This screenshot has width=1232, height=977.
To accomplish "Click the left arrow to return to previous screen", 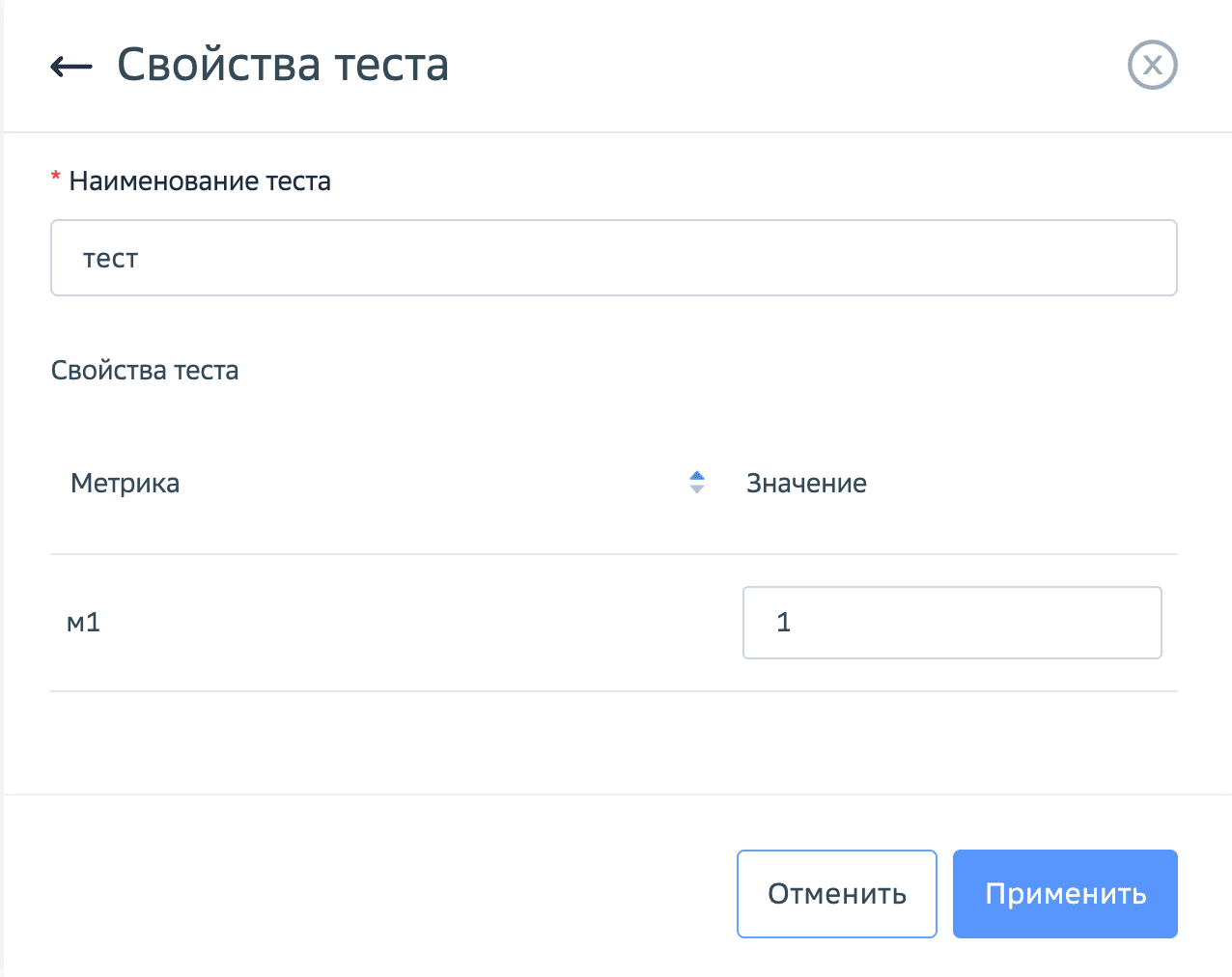I will coord(70,65).
